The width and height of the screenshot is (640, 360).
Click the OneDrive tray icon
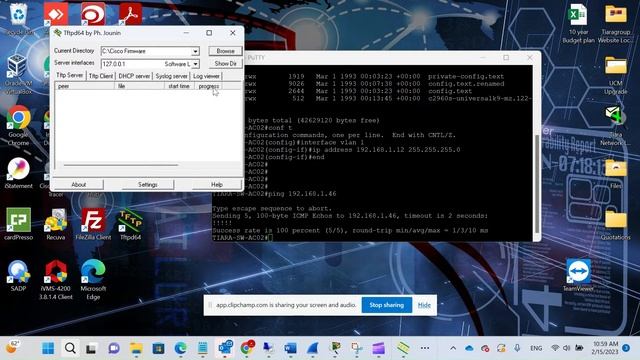coord(469,348)
